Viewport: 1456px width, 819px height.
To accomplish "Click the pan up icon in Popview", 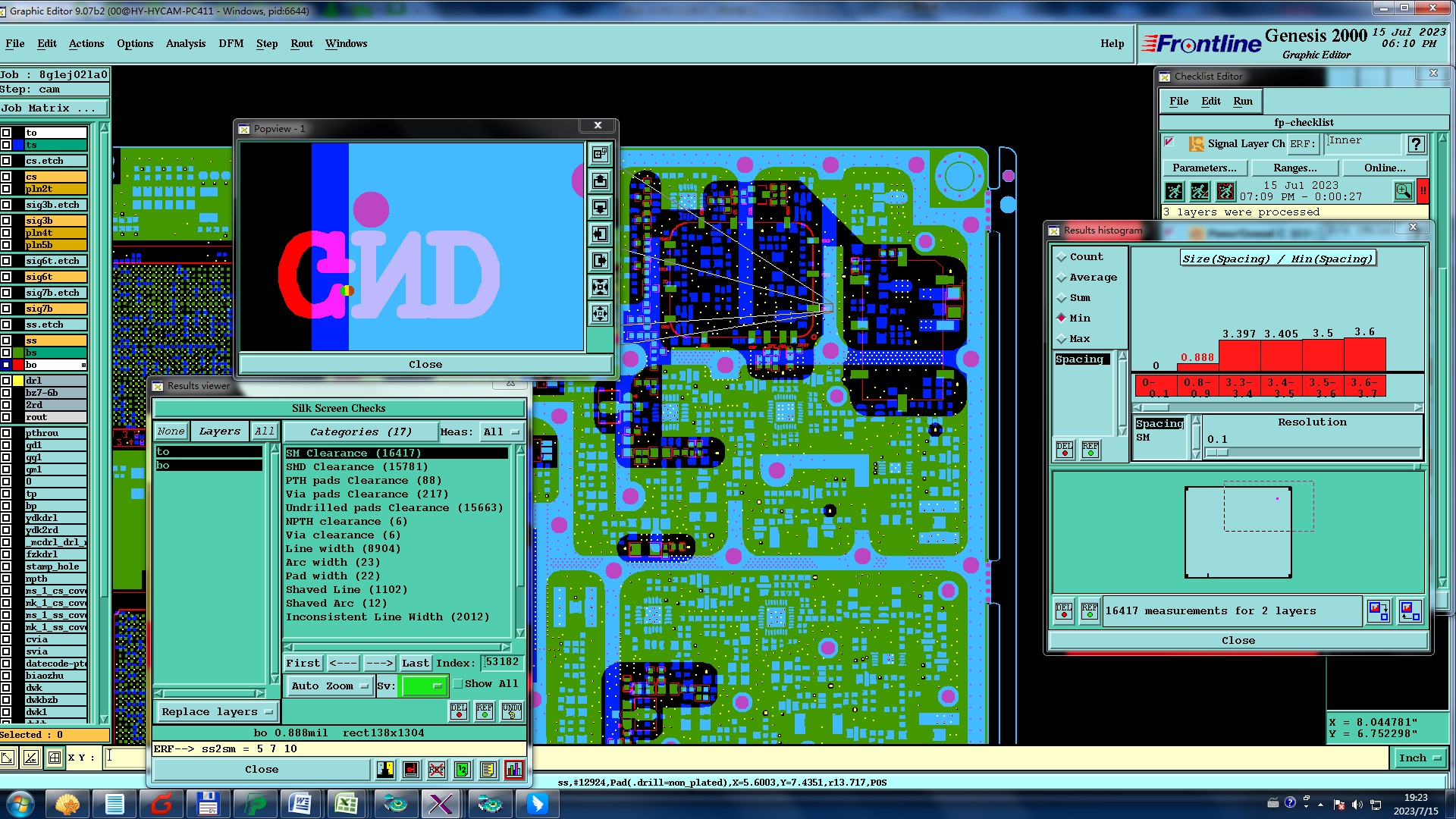I will 600,181.
